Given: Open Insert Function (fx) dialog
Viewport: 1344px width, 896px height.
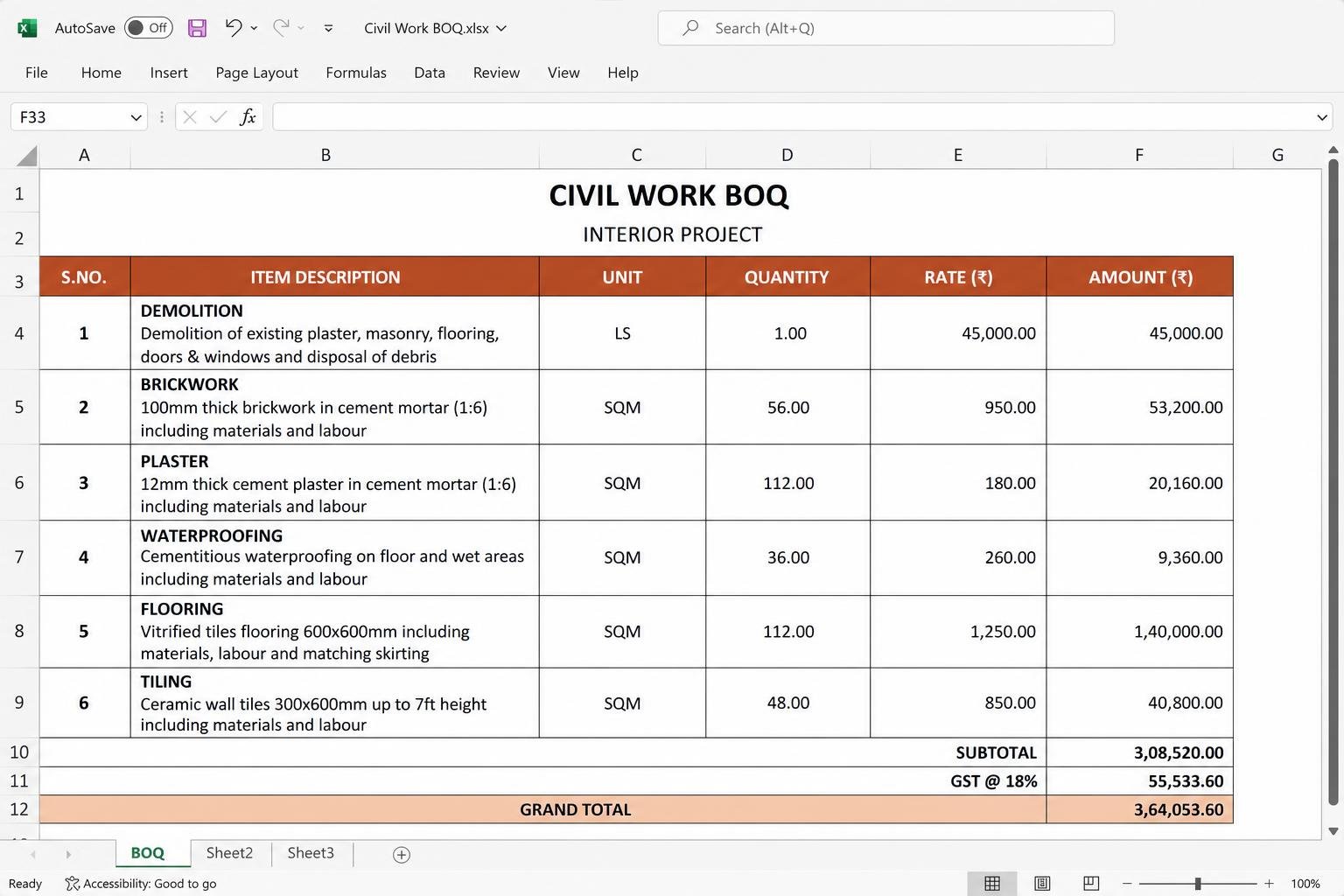Looking at the screenshot, I should click(x=248, y=116).
